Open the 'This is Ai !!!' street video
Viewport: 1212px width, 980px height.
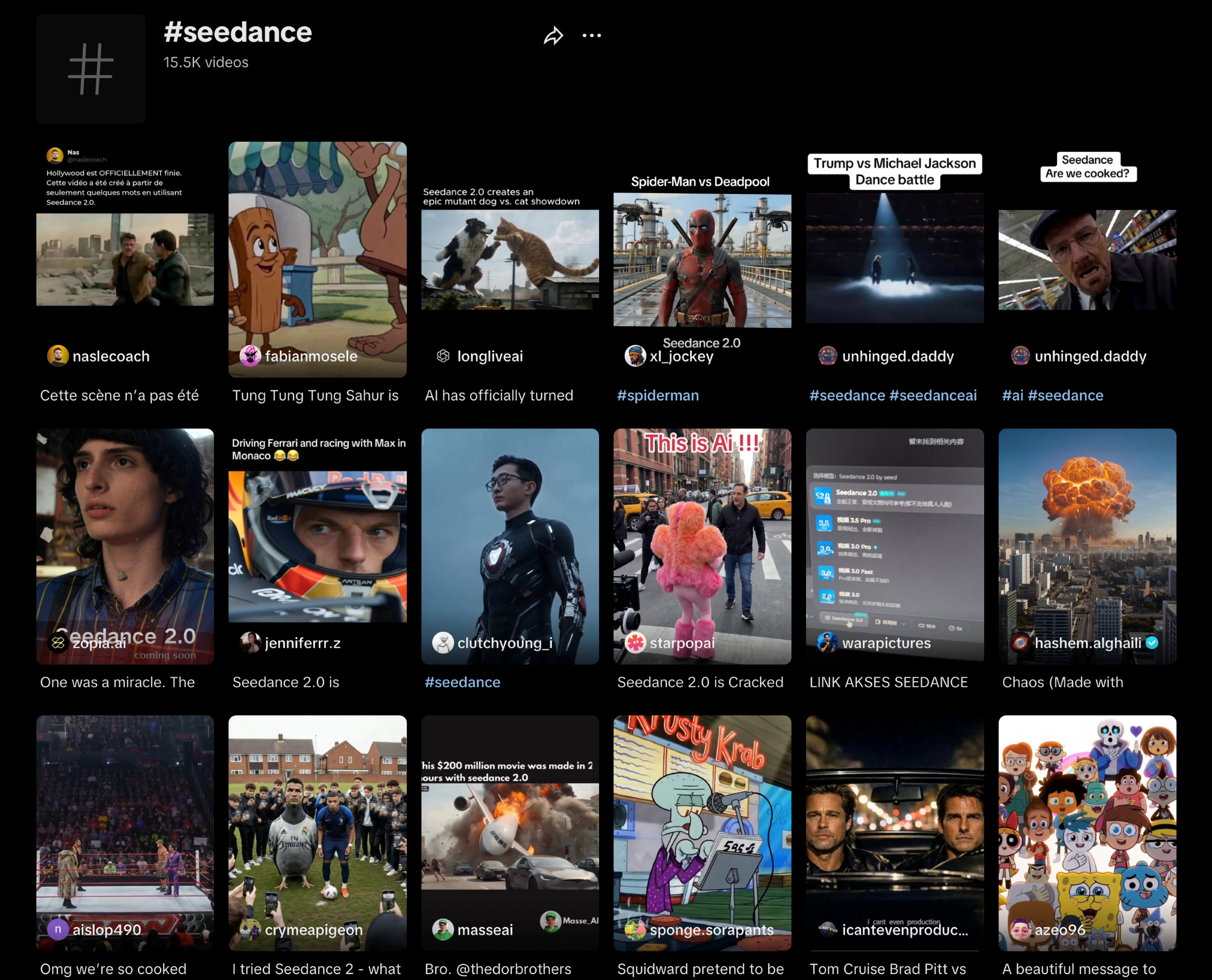click(703, 546)
